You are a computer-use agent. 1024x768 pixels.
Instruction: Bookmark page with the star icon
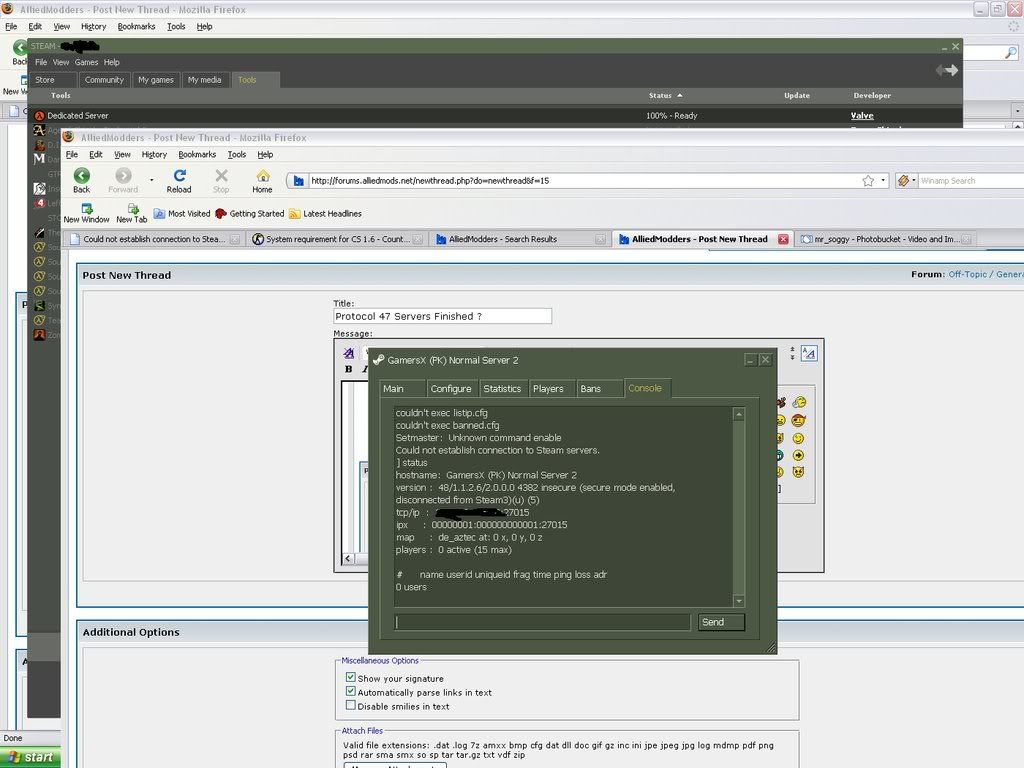click(868, 181)
